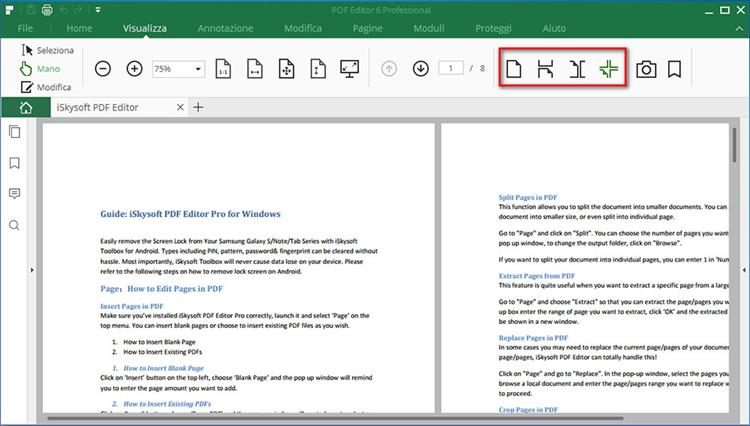The width and height of the screenshot is (750, 426).
Task: Open the Visualizza tab
Action: click(145, 28)
